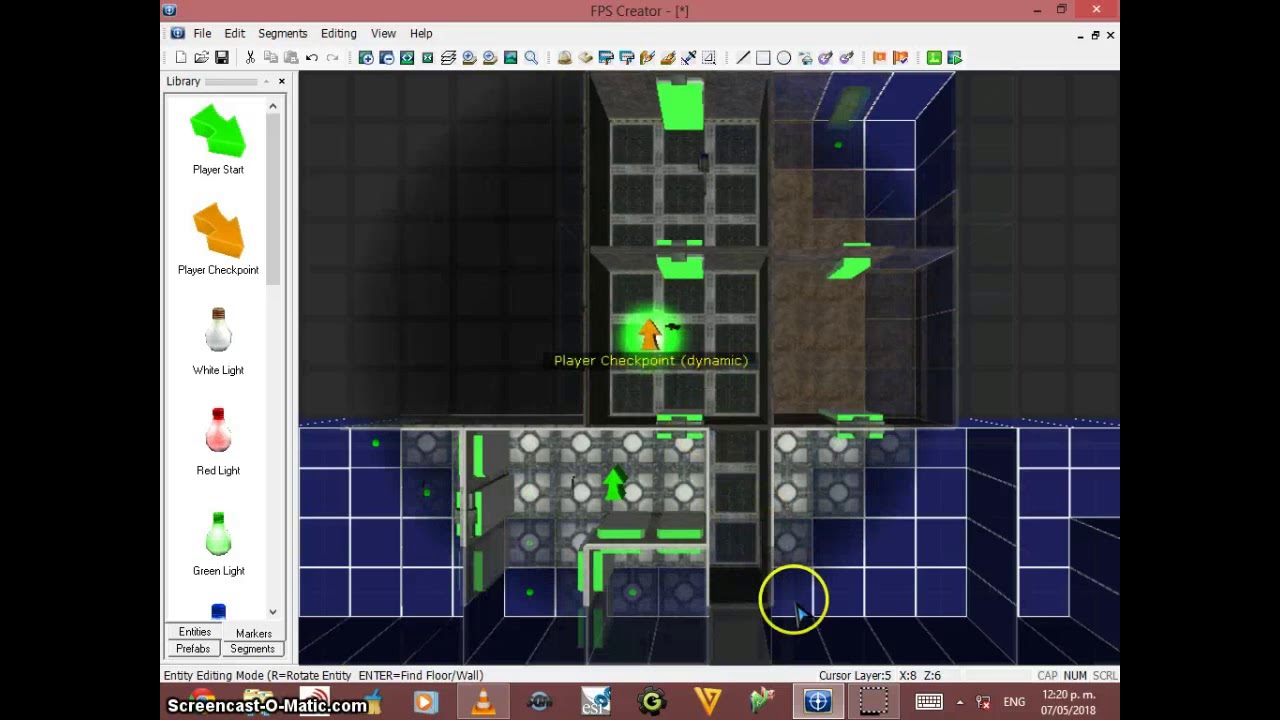
Task: Select the eyedropper pick tool icon
Action: point(688,58)
